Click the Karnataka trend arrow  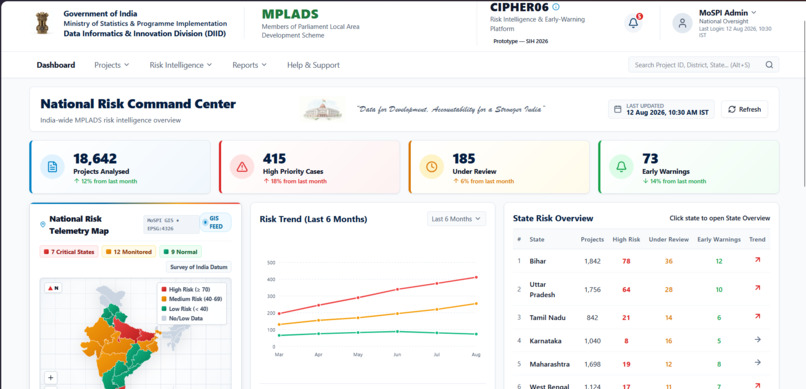[x=757, y=340]
